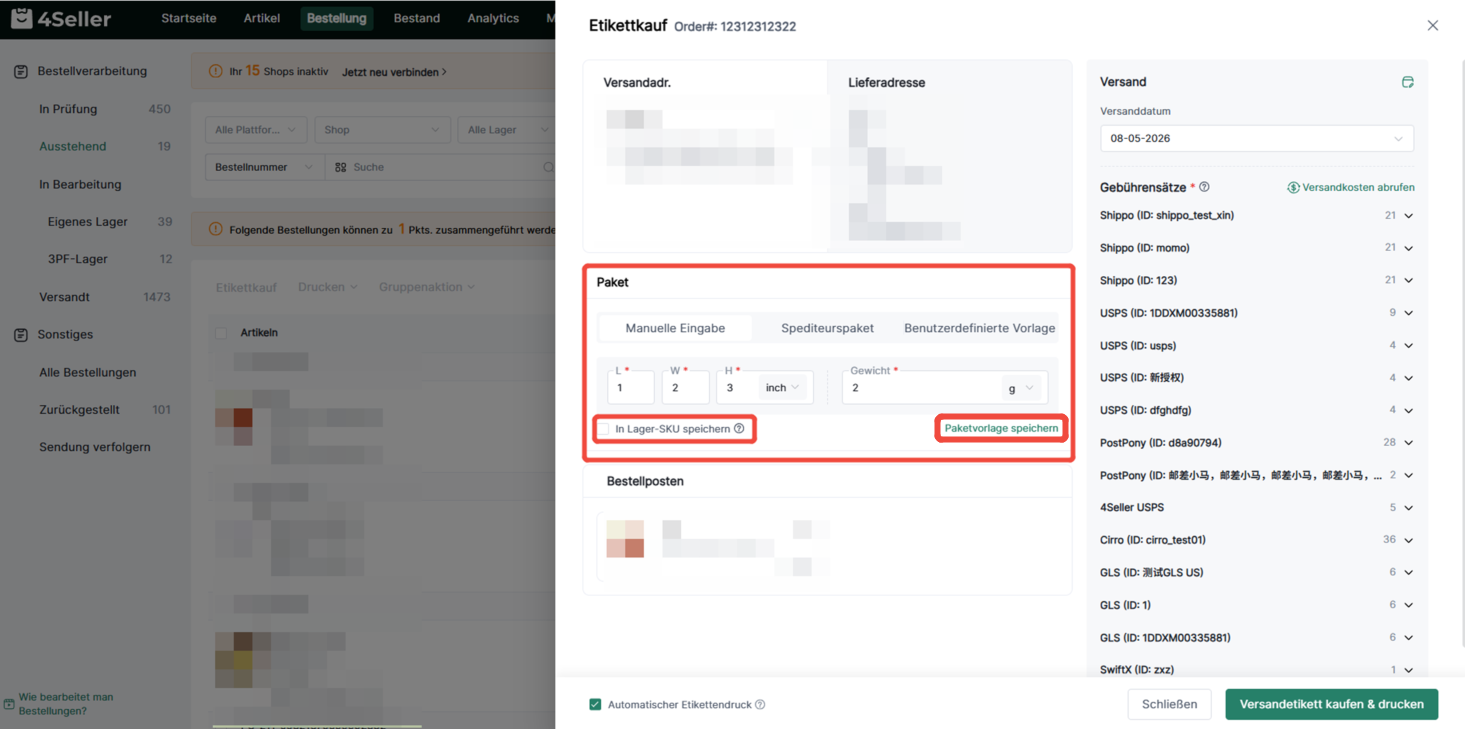This screenshot has height=729, width=1465.
Task: Click the warning icon in merge orders notice
Action: pos(215,229)
